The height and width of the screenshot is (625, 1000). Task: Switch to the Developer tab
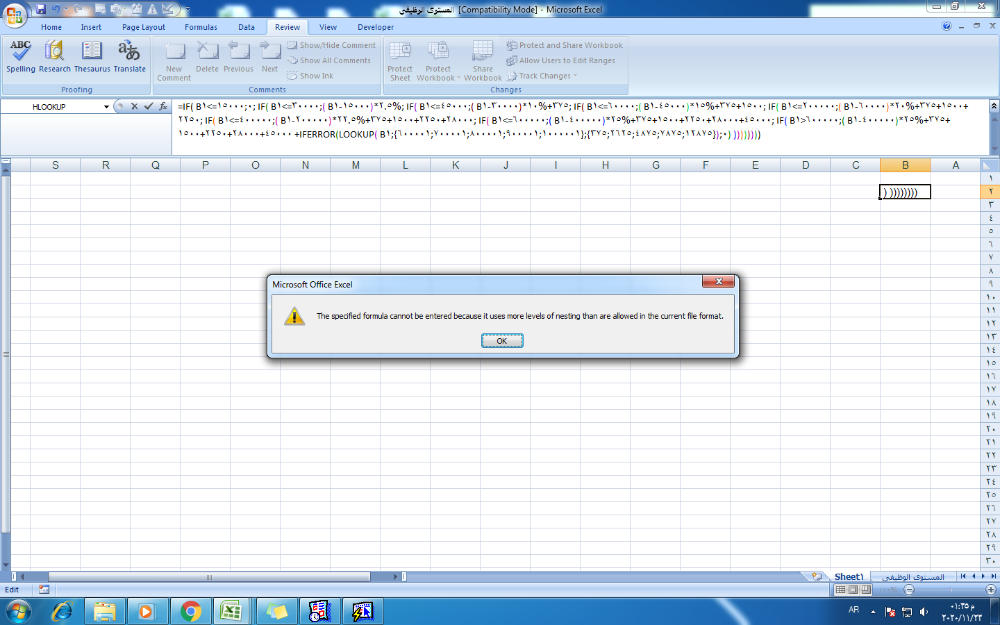coord(376,27)
